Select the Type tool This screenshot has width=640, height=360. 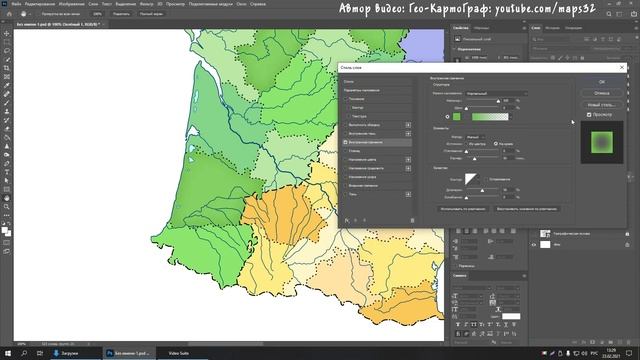click(7, 172)
